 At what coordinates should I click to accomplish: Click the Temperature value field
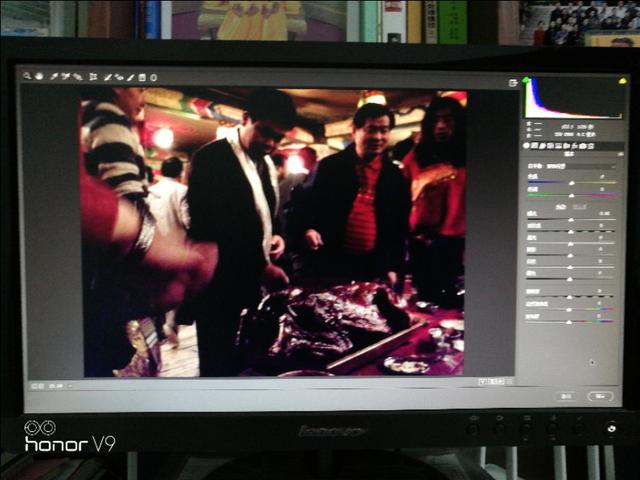click(x=602, y=176)
